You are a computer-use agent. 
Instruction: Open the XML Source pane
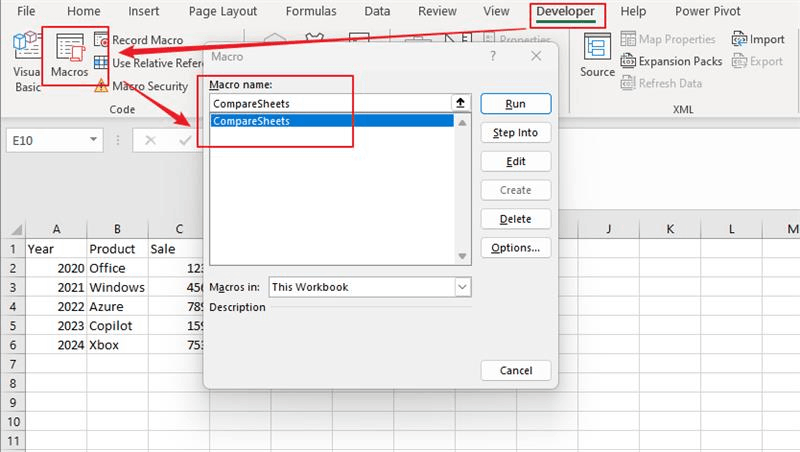(597, 55)
